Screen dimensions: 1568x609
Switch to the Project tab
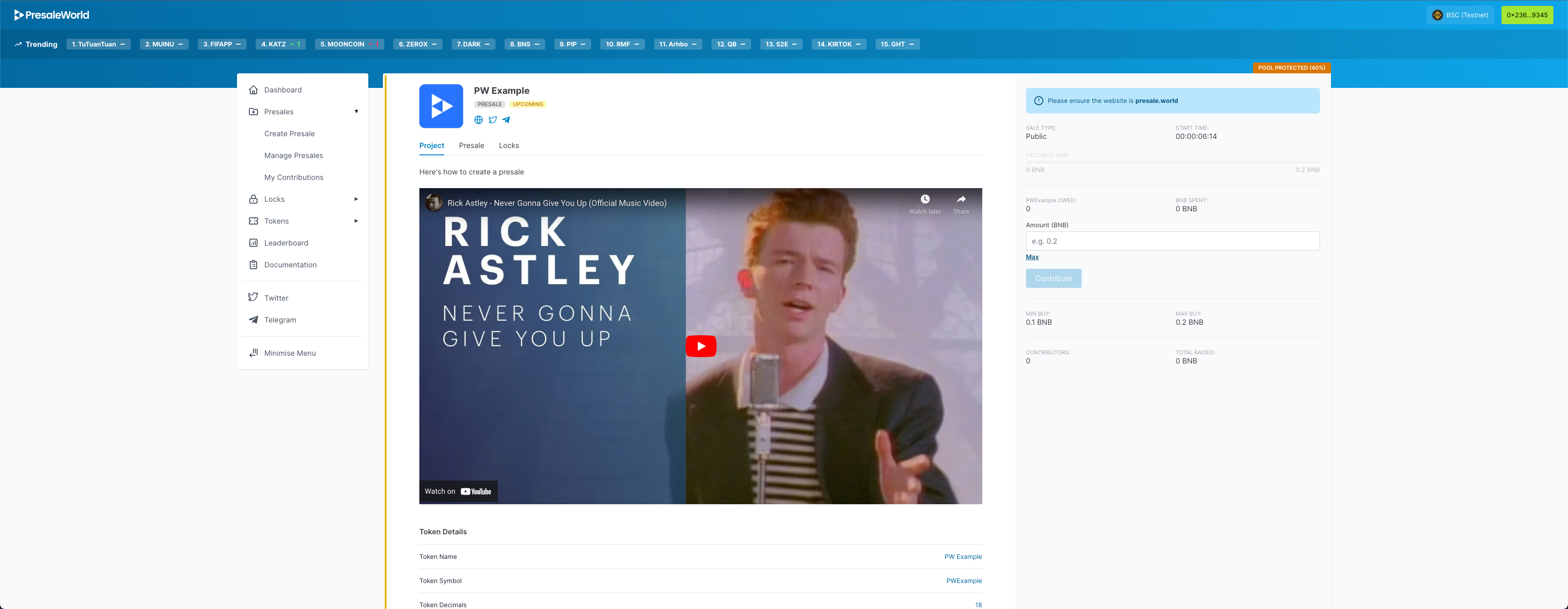[432, 145]
